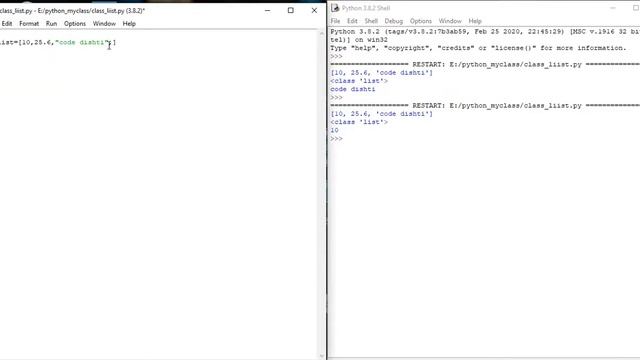
Task: Click the output line "code dishti" in shell
Action: (x=353, y=89)
